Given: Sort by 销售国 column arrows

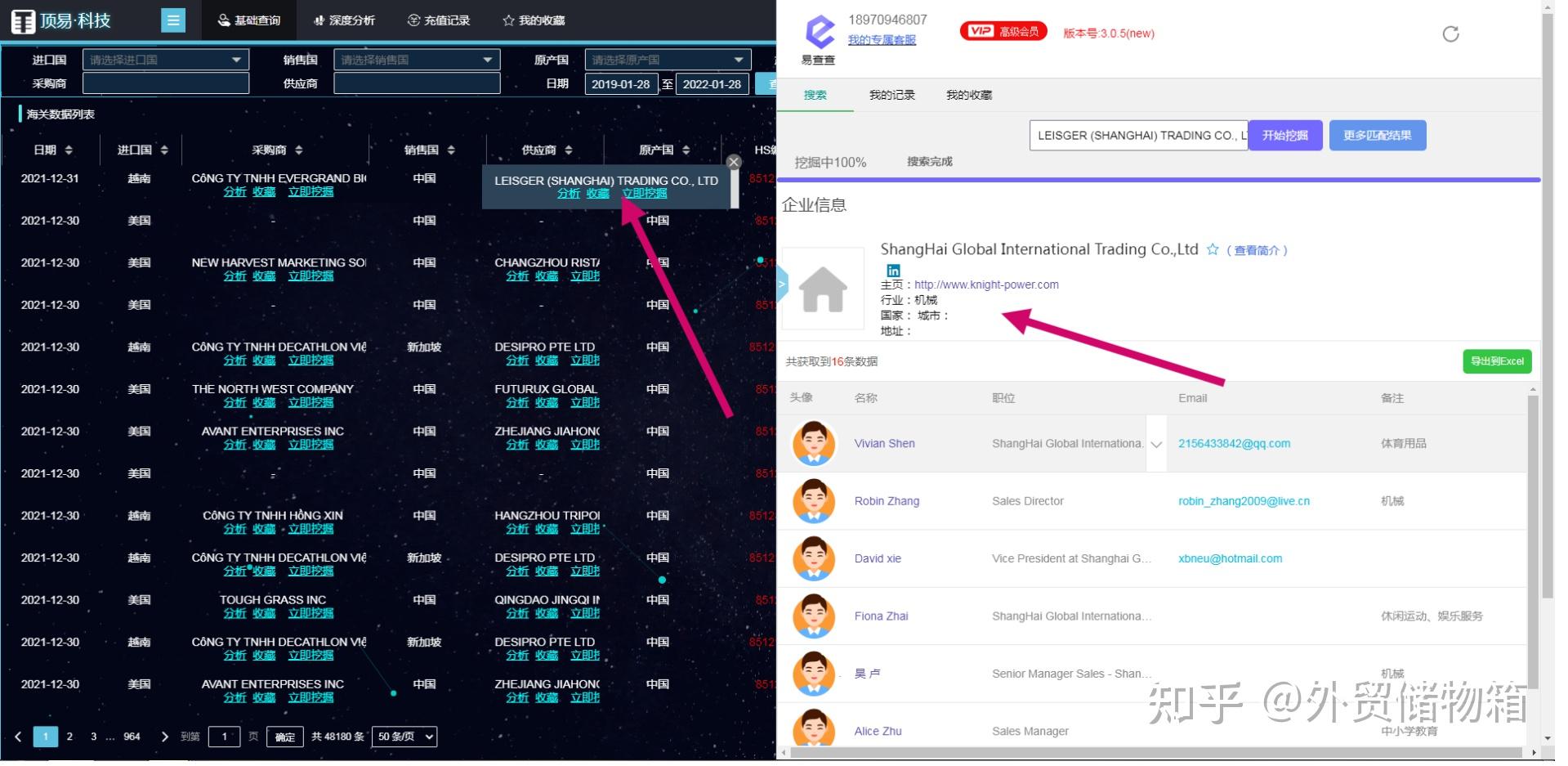Looking at the screenshot, I should point(451,150).
